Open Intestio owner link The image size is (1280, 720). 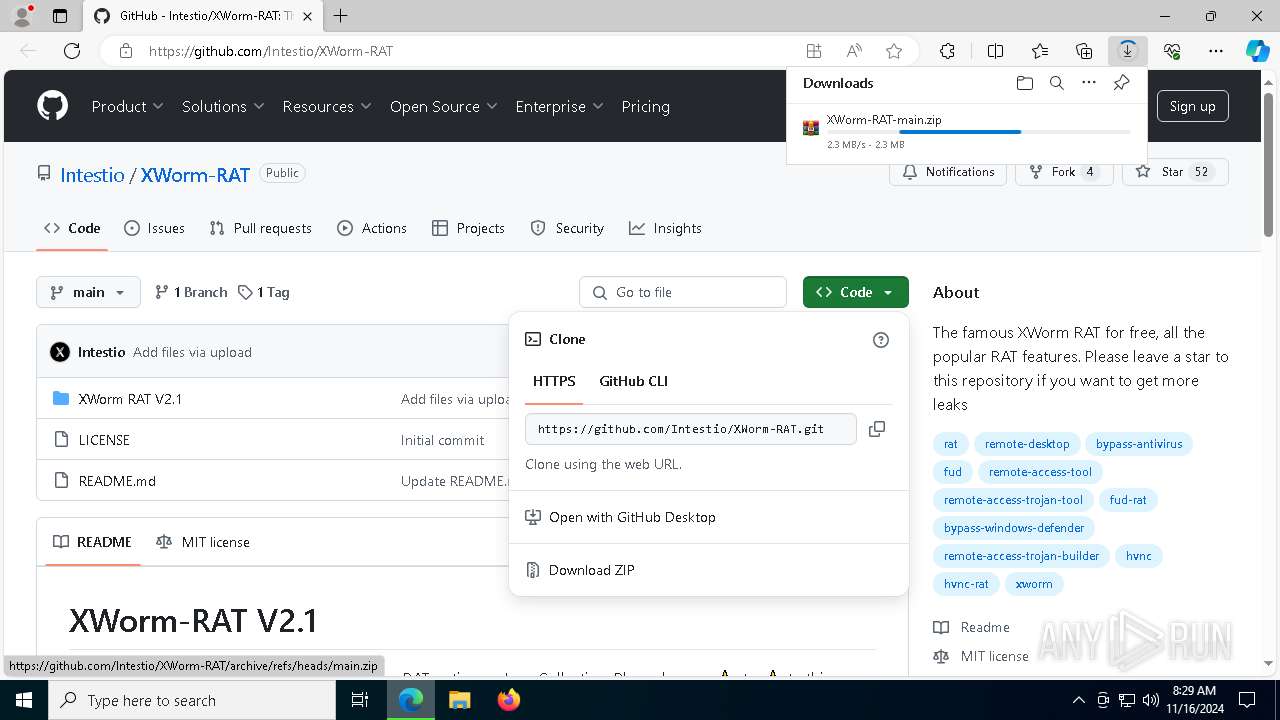(x=92, y=175)
